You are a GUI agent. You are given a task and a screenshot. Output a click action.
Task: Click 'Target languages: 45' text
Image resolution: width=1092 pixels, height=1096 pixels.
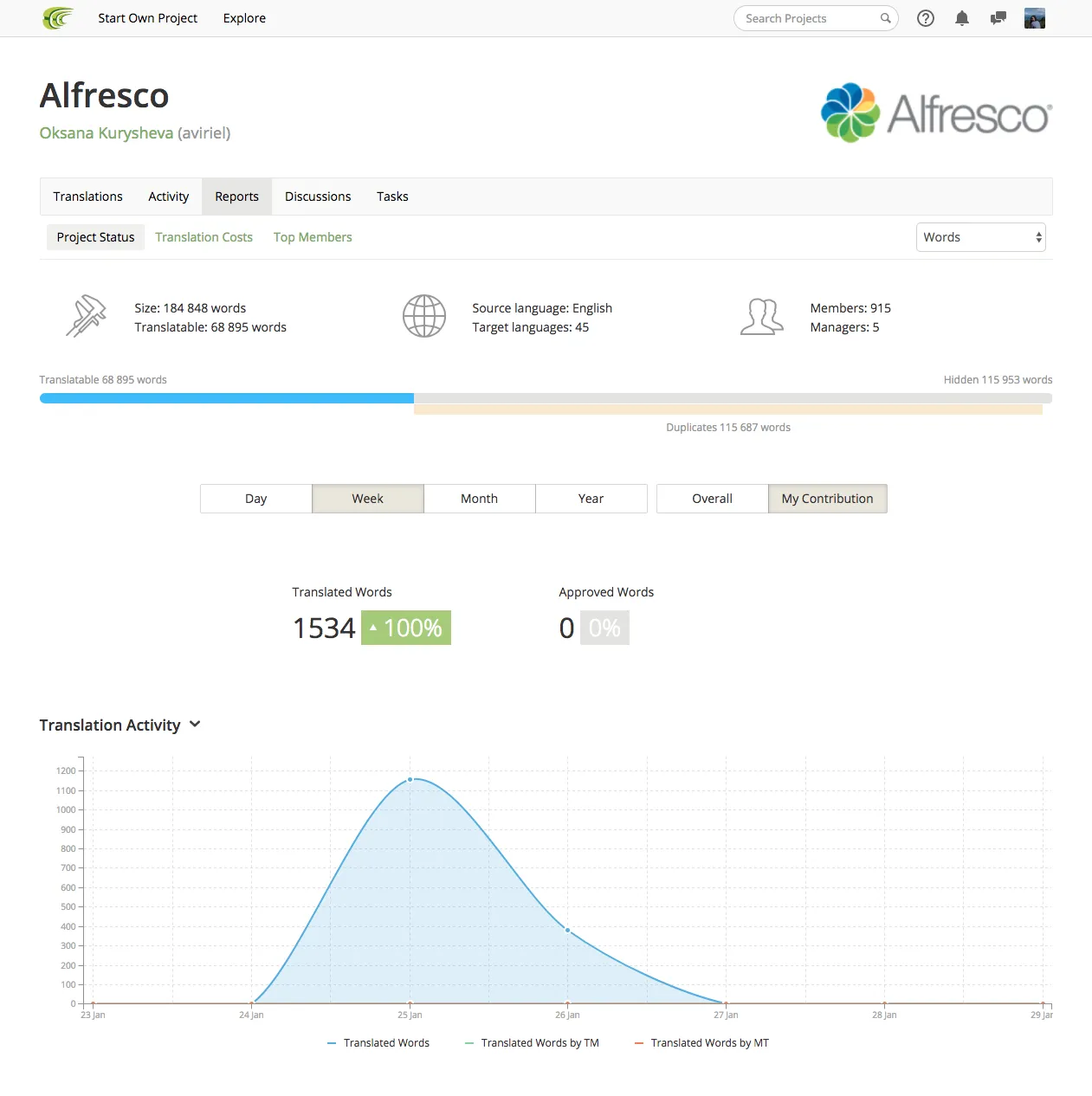coord(531,327)
